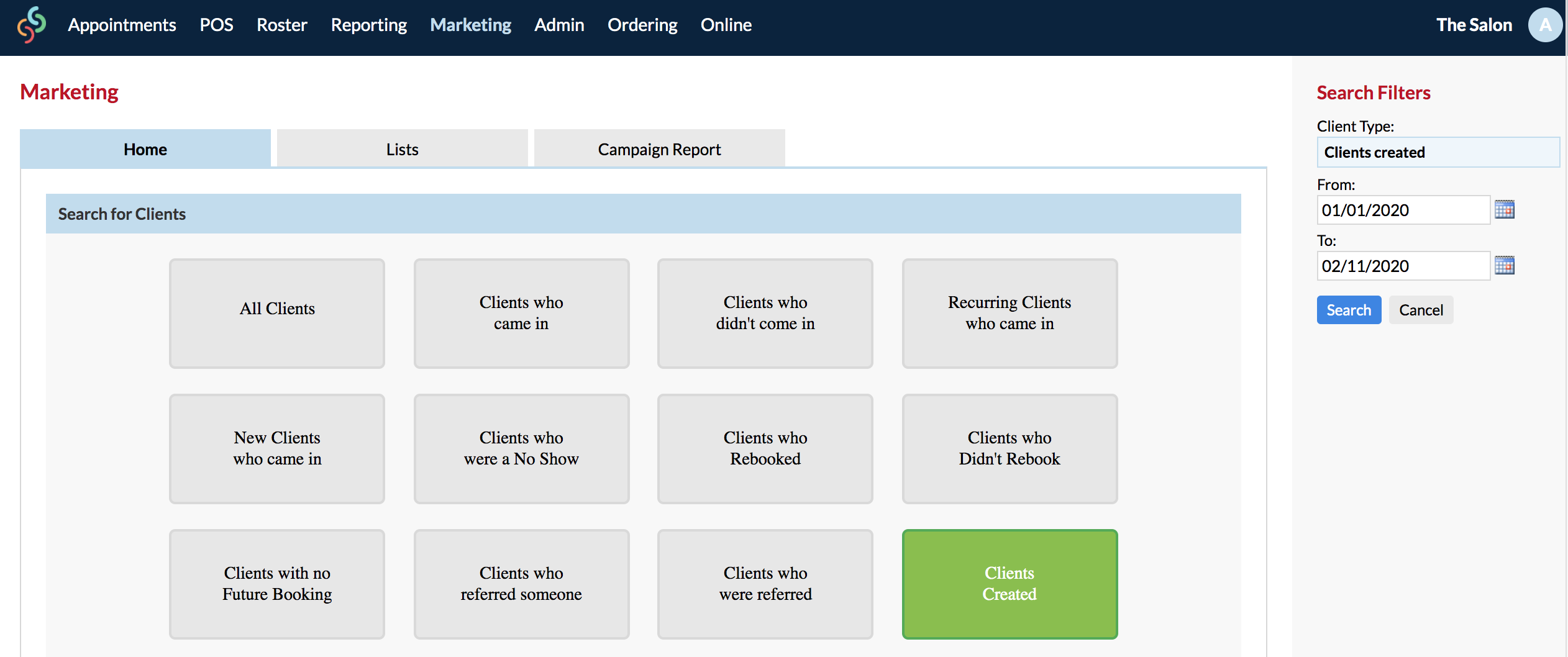Screen dimensions: 1568x657
Task: Open the From date calendar picker
Action: tap(1504, 210)
